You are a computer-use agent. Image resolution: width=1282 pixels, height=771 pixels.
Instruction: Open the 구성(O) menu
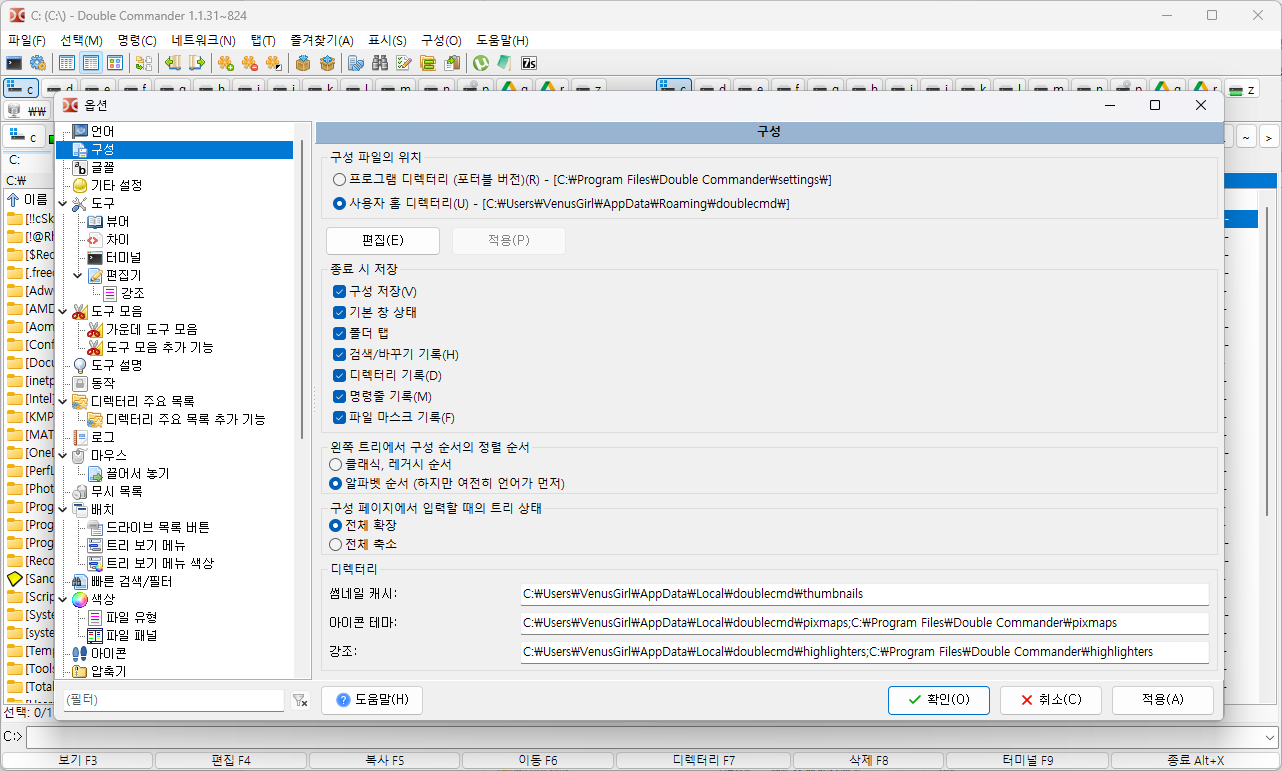(441, 40)
